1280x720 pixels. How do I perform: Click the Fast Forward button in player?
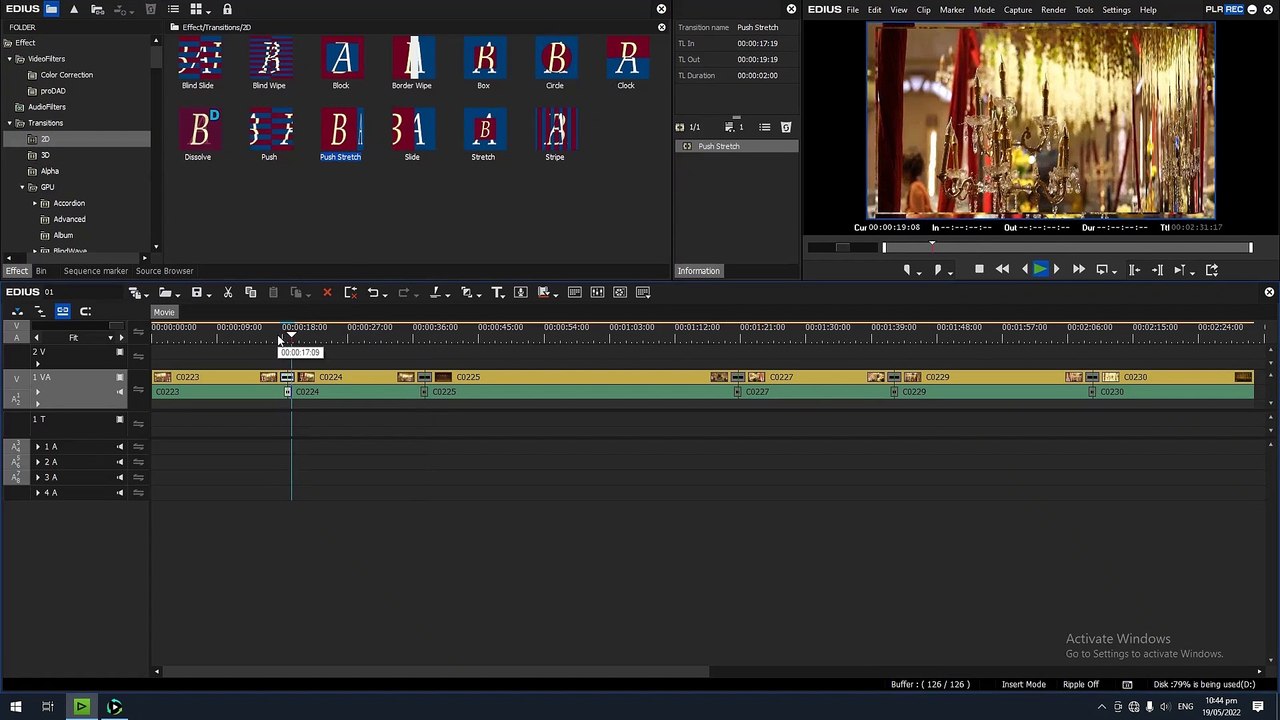pyautogui.click(x=1078, y=269)
